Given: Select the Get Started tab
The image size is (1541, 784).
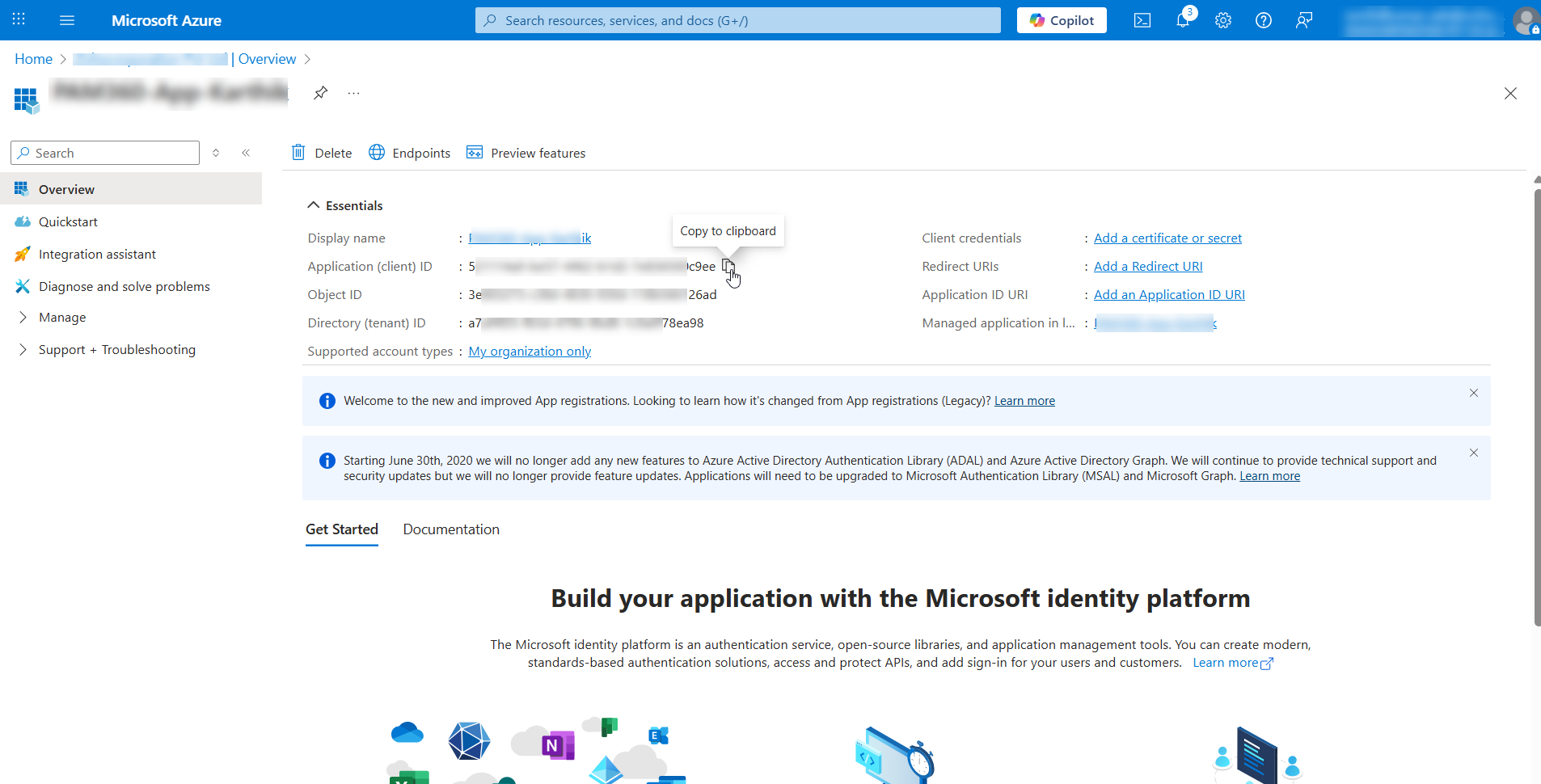Looking at the screenshot, I should point(341,529).
